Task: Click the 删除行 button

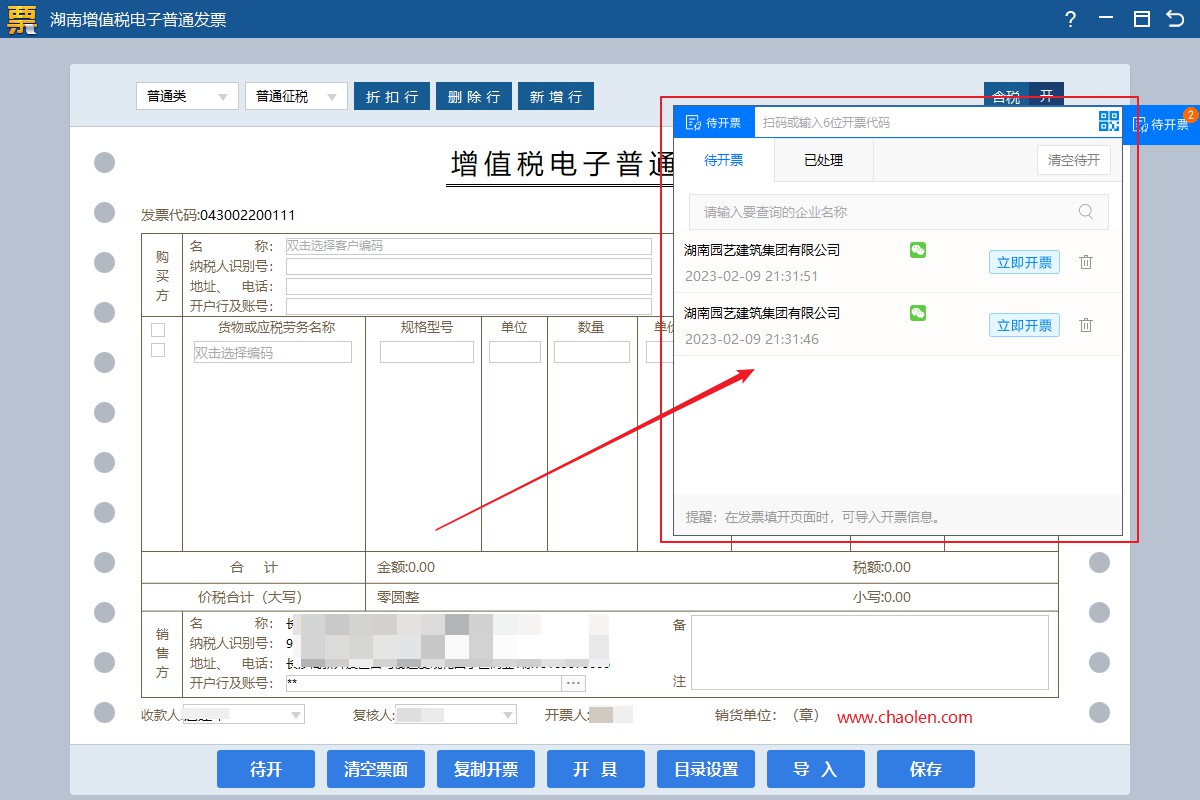Action: (x=474, y=96)
